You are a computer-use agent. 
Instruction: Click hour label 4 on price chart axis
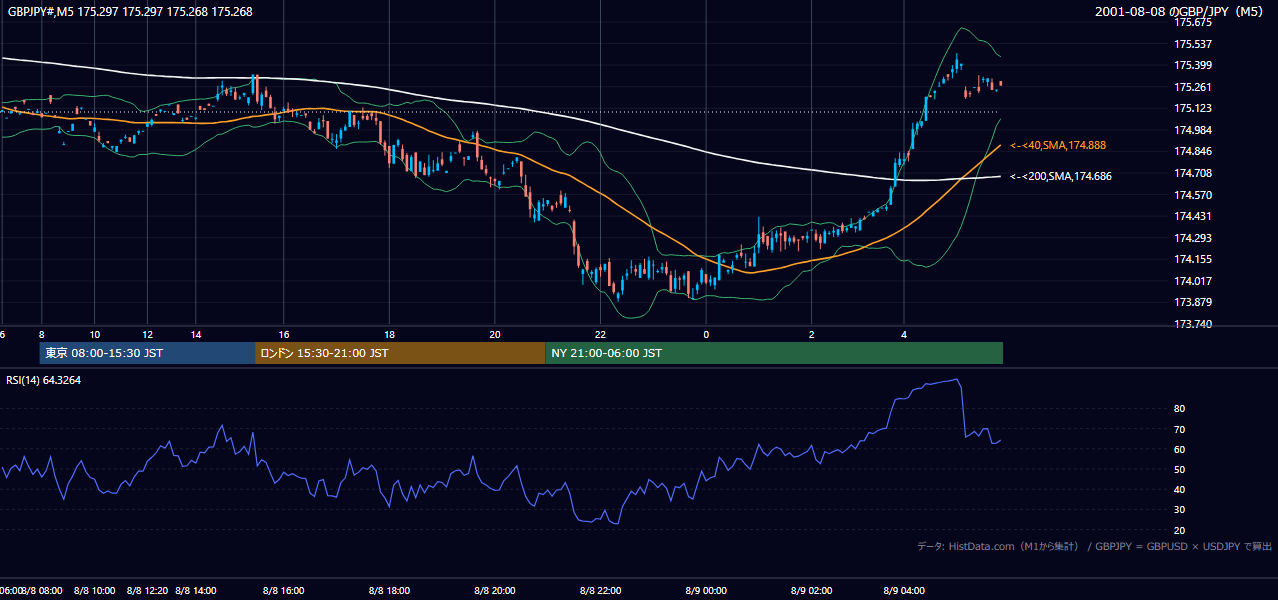[x=904, y=334]
